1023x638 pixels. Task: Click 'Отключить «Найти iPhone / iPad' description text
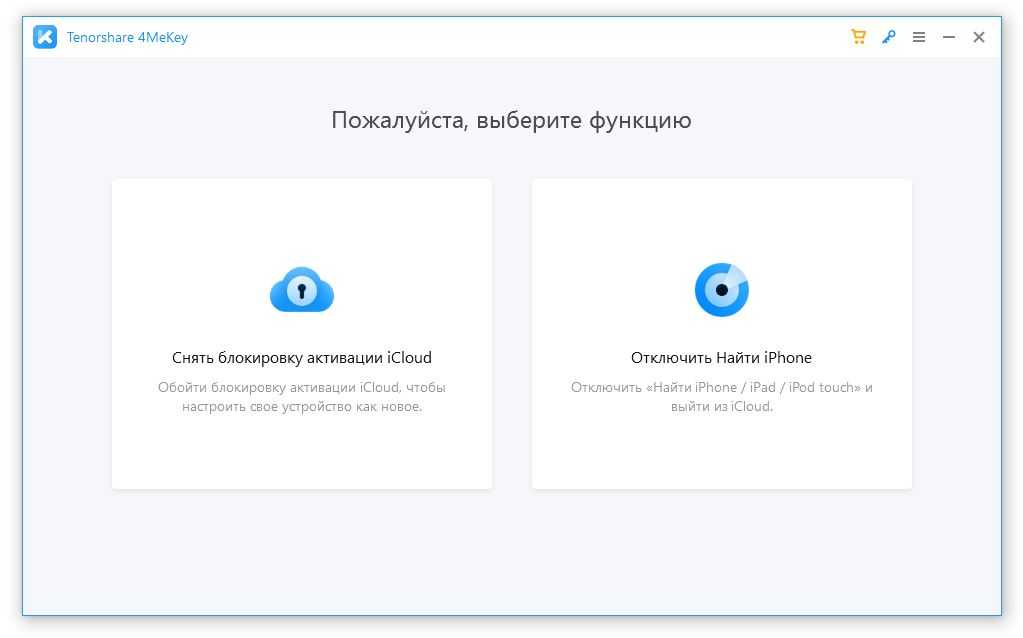pyautogui.click(x=722, y=397)
